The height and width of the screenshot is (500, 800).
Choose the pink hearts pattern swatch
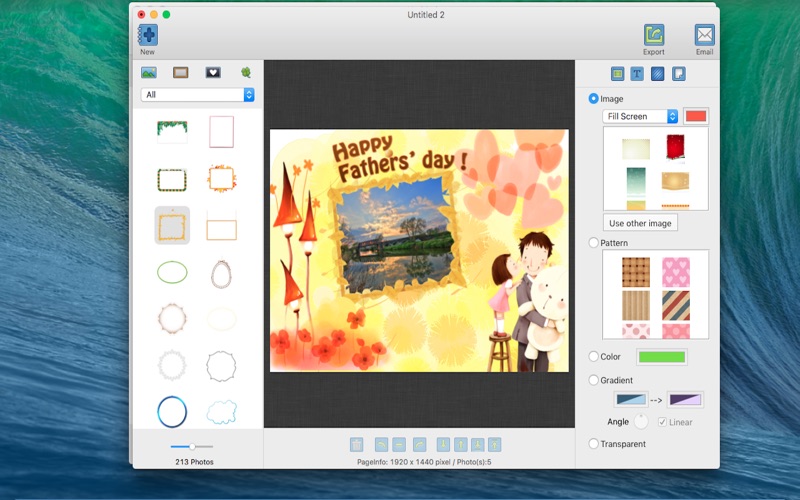click(676, 272)
